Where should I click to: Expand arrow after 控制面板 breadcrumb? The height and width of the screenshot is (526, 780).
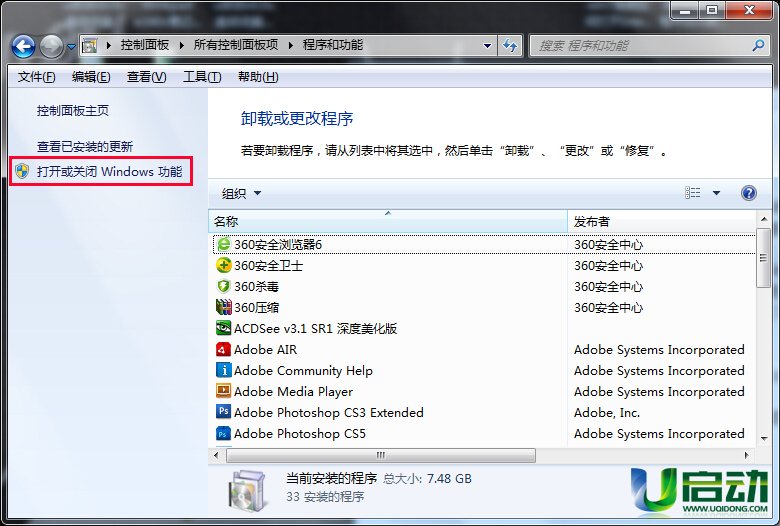point(182,46)
